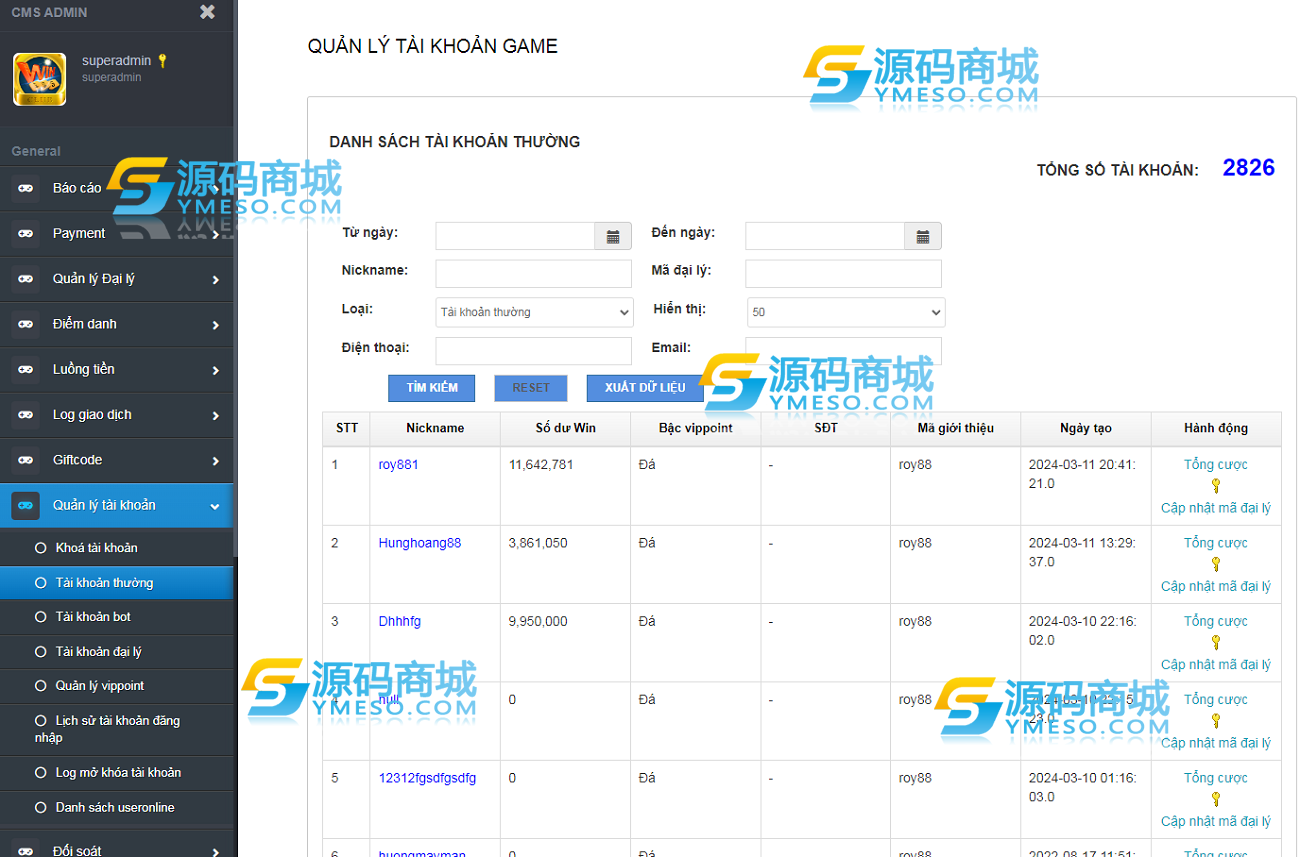Image resolution: width=1300 pixels, height=857 pixels.
Task: Collapse the Quản lý tài khoản chevron
Action: [x=215, y=507]
